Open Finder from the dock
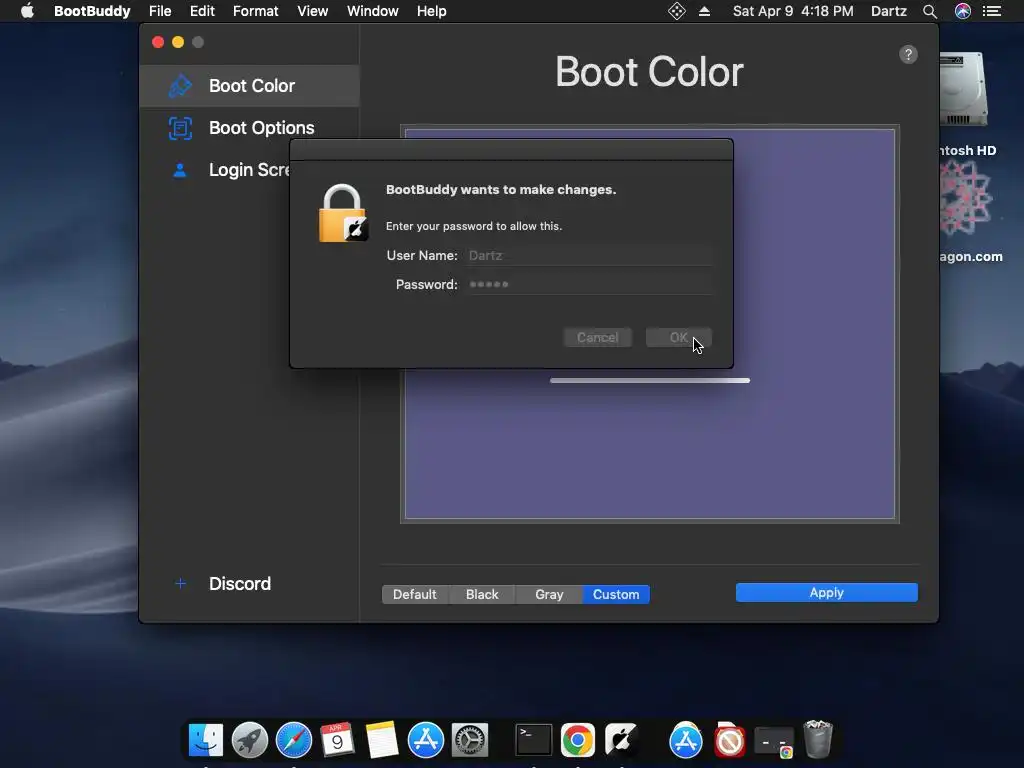 [206, 740]
